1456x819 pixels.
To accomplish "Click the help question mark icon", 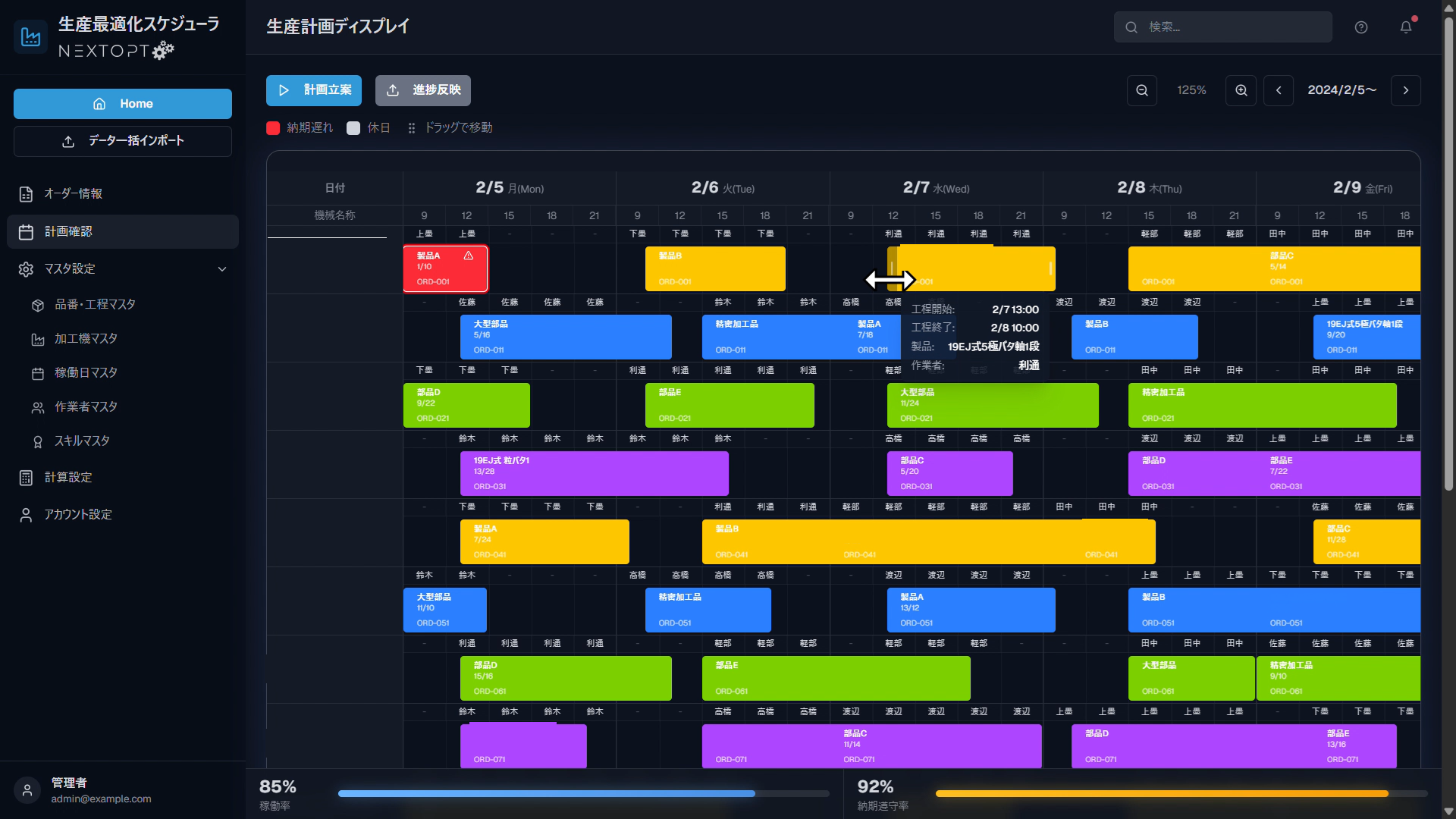I will click(1361, 27).
